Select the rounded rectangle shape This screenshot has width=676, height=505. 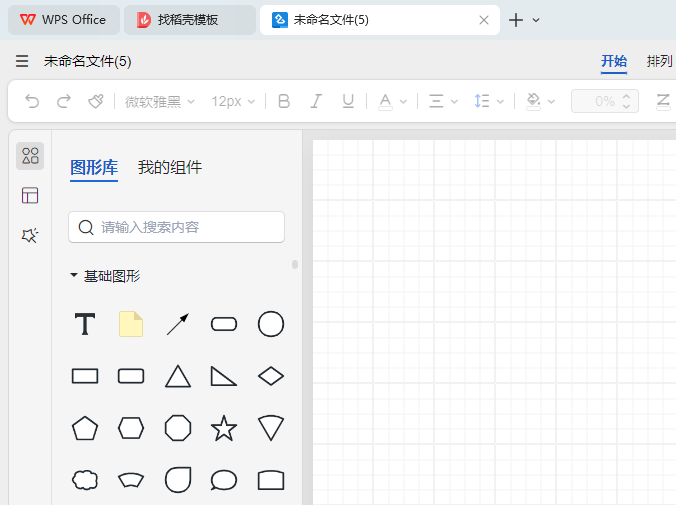131,376
